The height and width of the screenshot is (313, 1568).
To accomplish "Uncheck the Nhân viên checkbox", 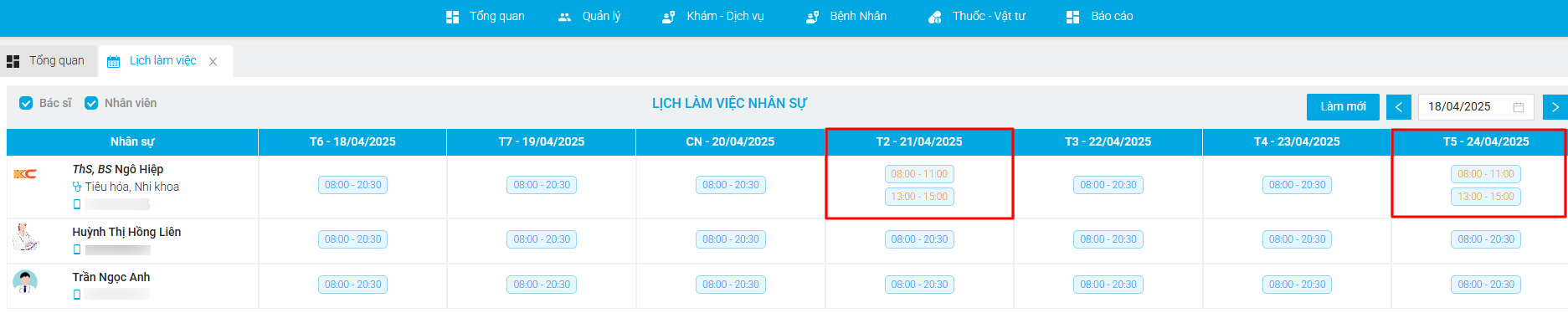I will [x=91, y=103].
